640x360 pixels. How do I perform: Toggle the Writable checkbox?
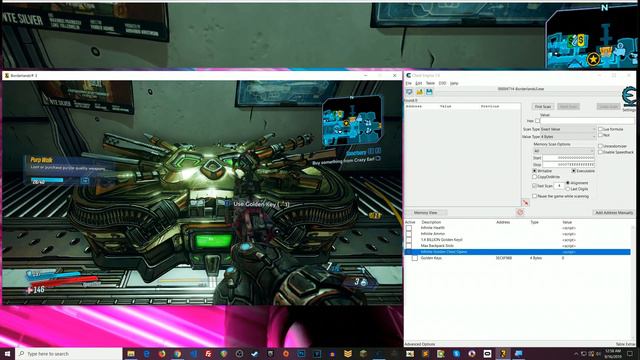click(x=535, y=171)
